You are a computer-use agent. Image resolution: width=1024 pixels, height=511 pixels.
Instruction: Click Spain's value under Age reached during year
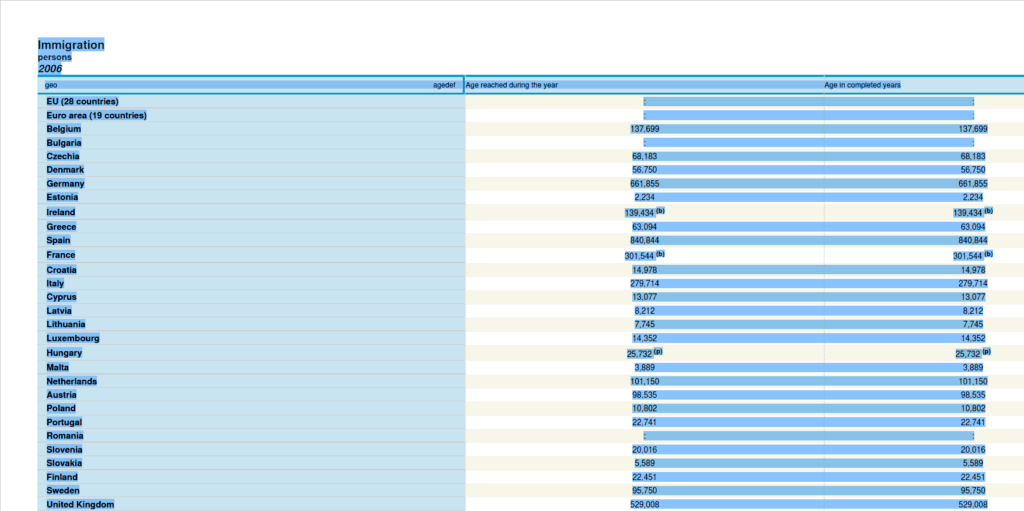pyautogui.click(x=644, y=241)
